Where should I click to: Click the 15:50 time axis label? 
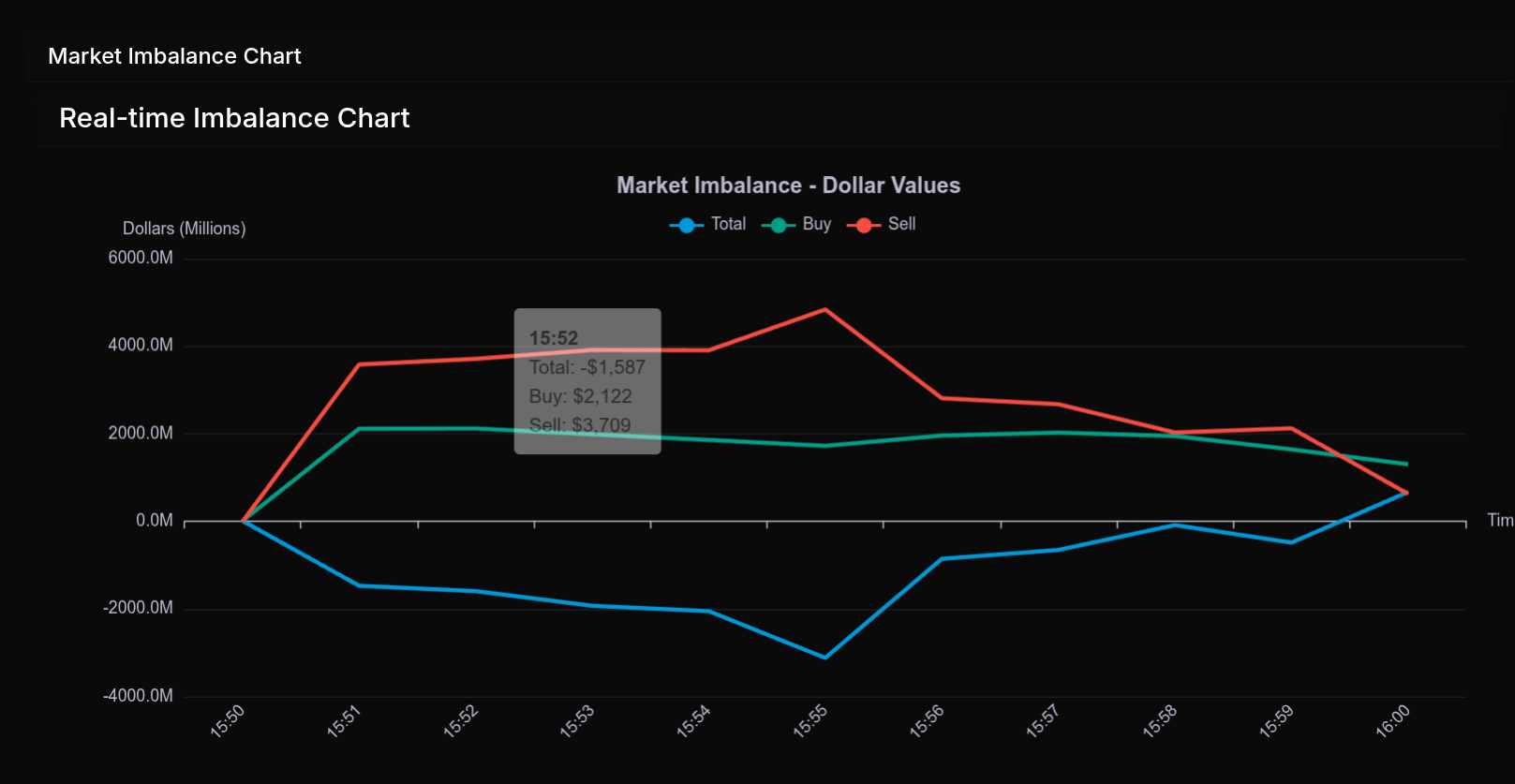click(227, 721)
